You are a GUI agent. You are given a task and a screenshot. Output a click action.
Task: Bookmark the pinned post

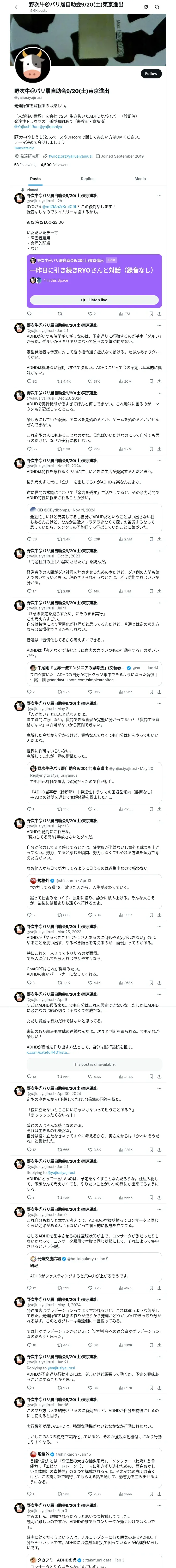tap(151, 314)
